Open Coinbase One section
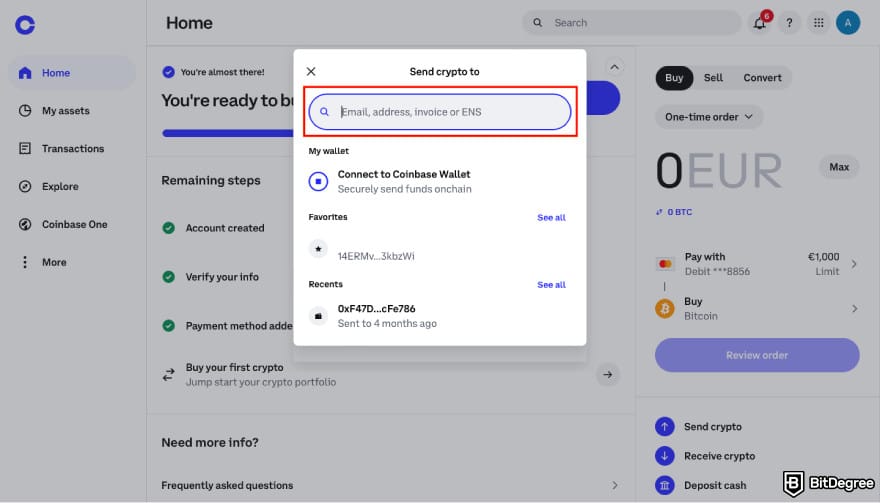 [x=72, y=224]
